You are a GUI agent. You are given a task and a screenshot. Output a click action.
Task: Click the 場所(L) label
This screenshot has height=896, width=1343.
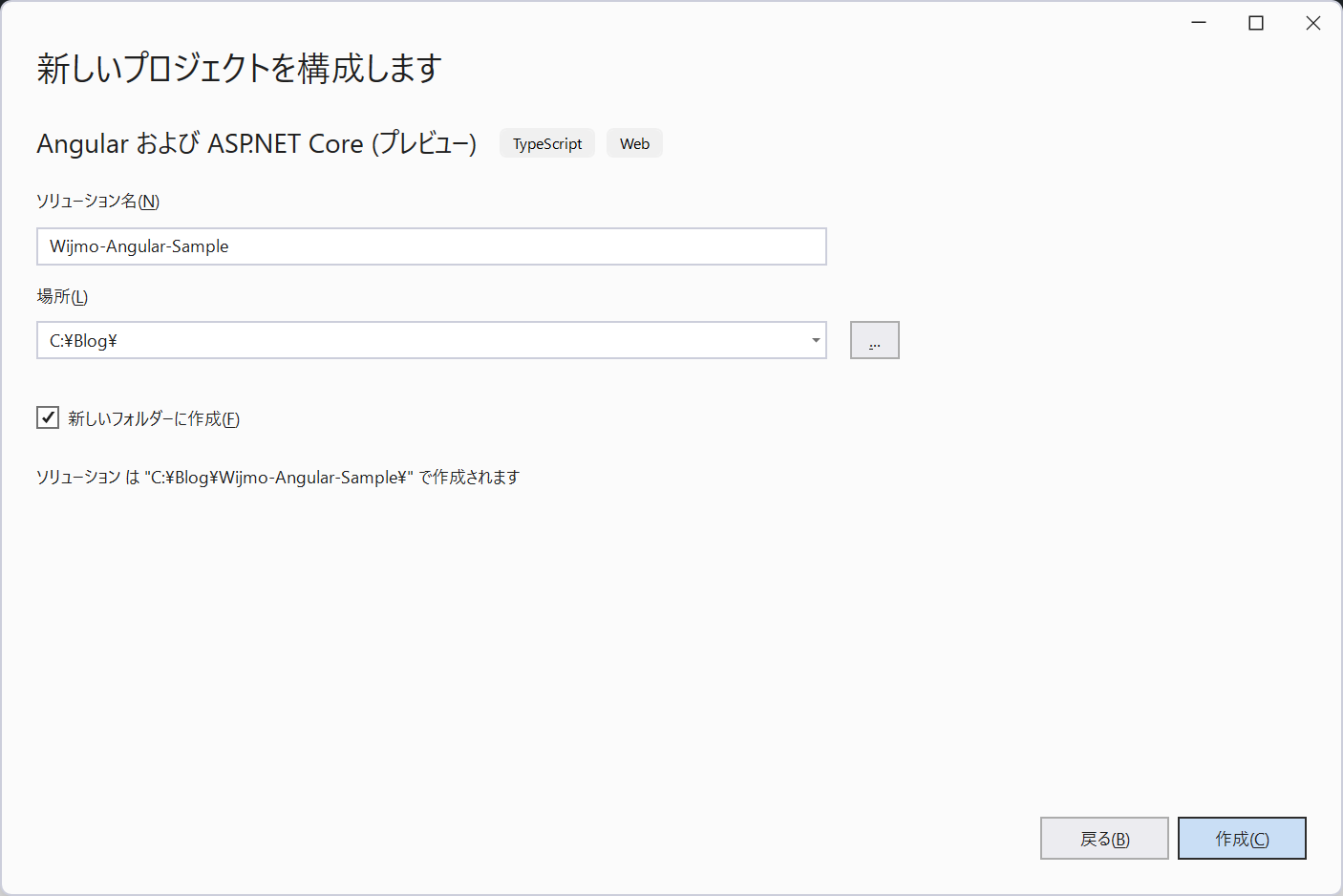[x=62, y=296]
